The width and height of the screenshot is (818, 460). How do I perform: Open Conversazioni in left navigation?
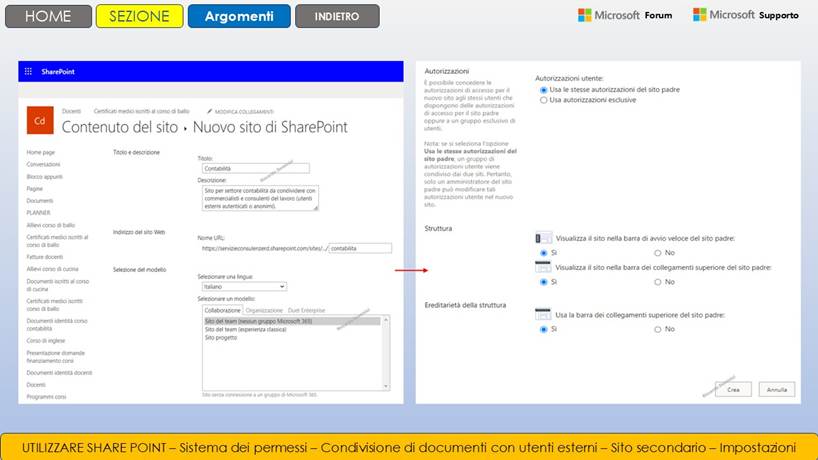pos(43,164)
